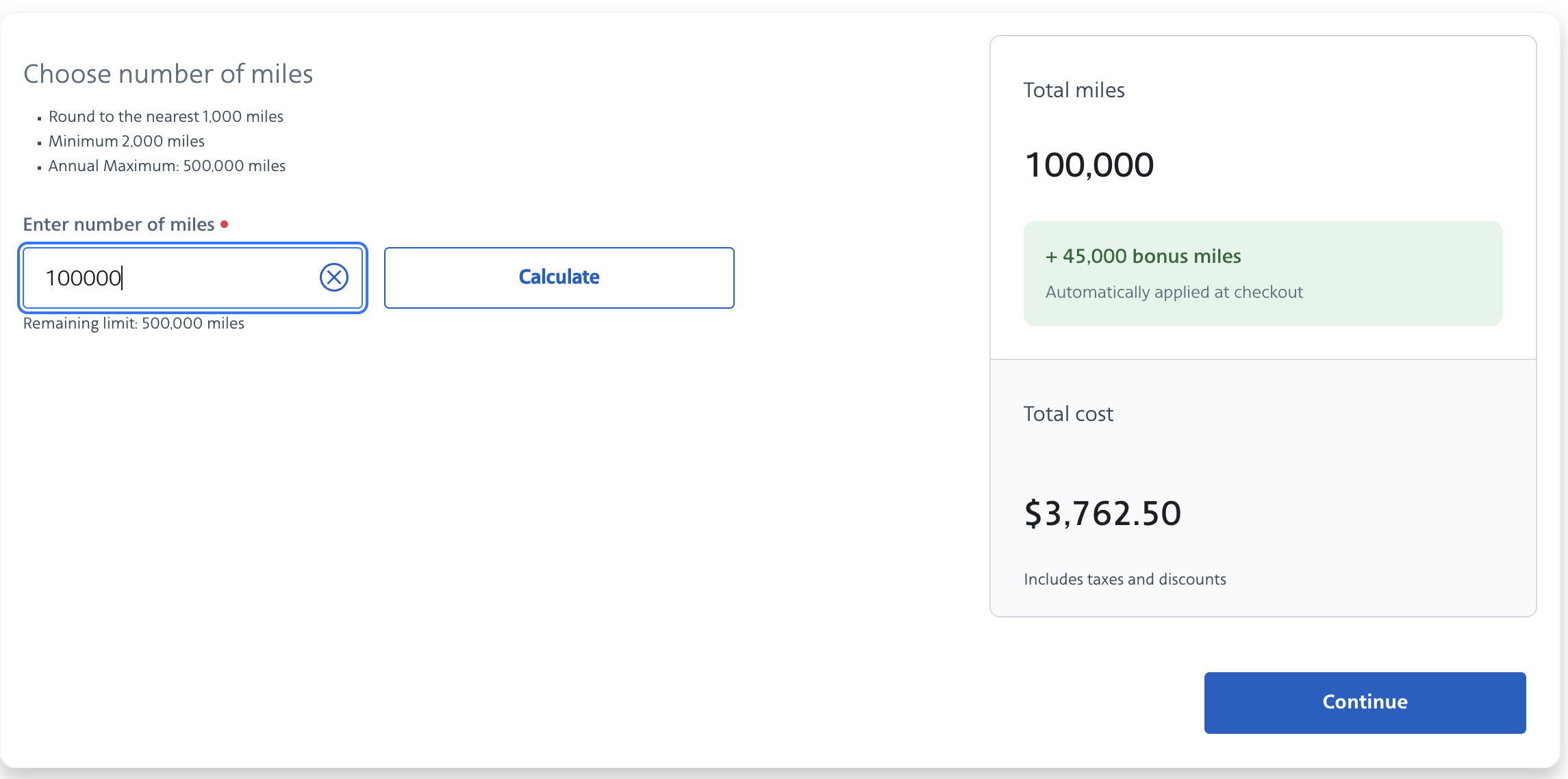
Task: Click the 'Minimum 2,000 miles' bullet
Action: coord(127,141)
